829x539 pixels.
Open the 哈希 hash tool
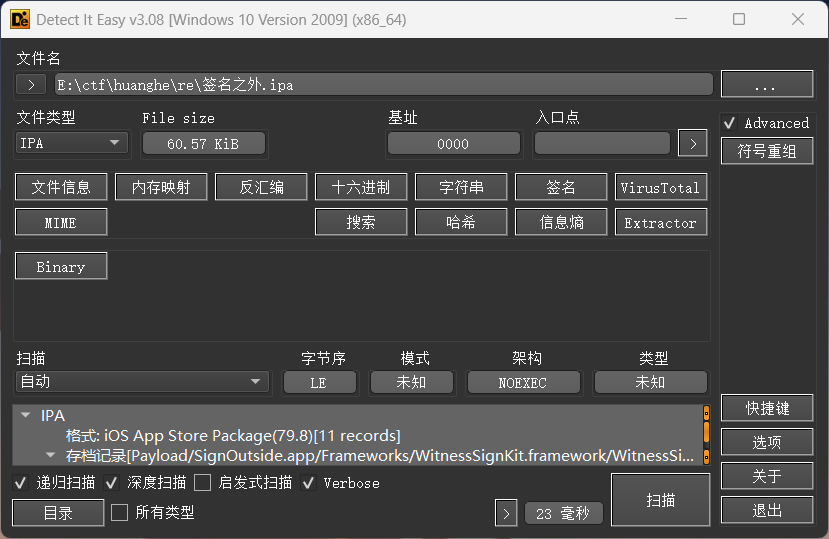[x=461, y=222]
